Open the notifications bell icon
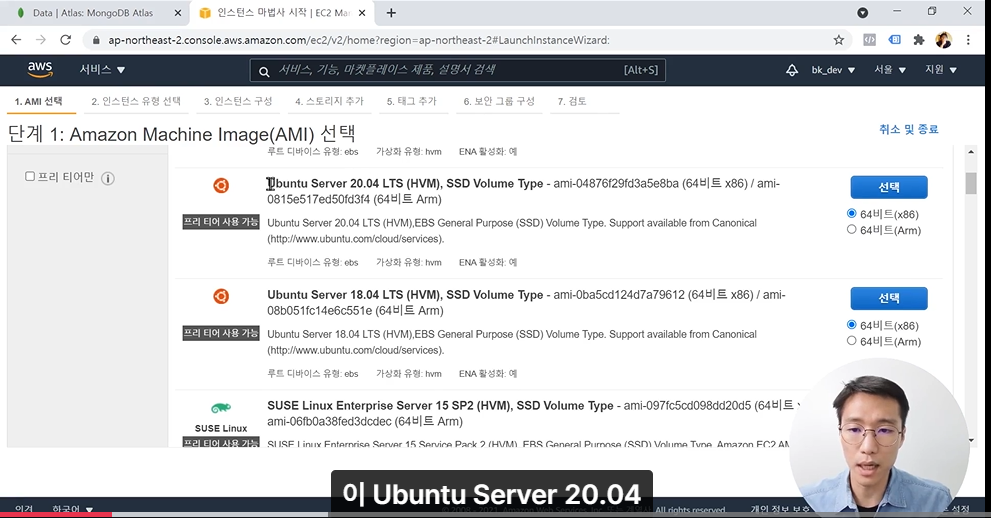The height and width of the screenshot is (518, 991). 791,70
